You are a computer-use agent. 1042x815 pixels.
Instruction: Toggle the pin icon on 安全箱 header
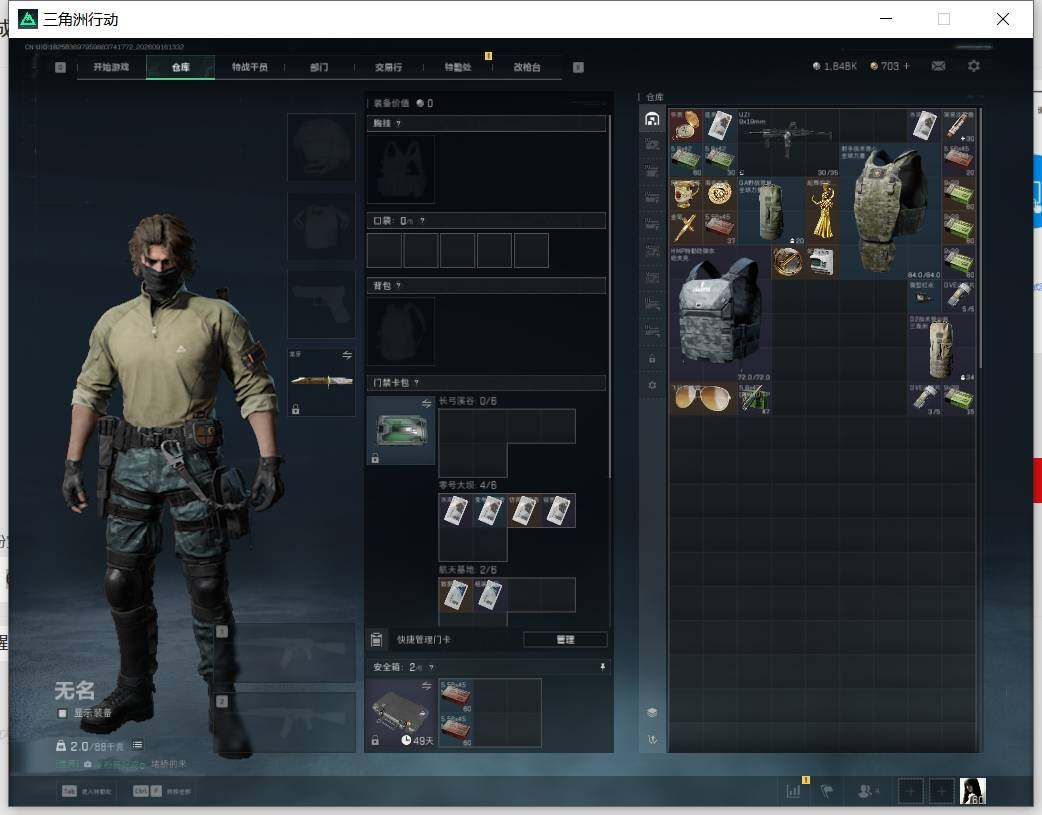tap(603, 667)
